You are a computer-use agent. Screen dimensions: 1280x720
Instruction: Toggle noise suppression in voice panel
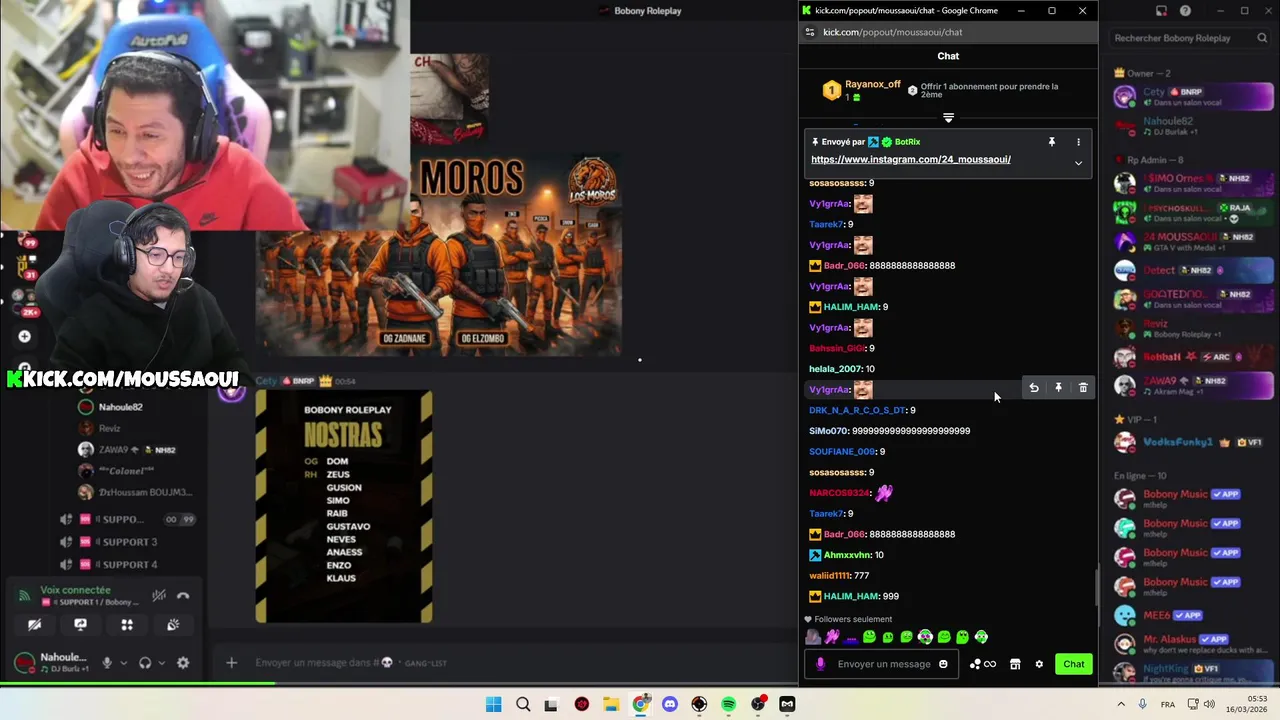158,596
